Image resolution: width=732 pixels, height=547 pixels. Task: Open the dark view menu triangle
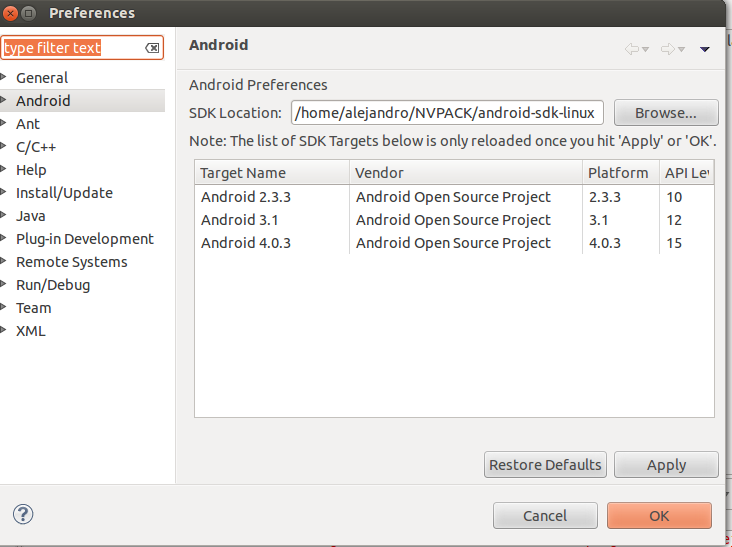coord(705,49)
